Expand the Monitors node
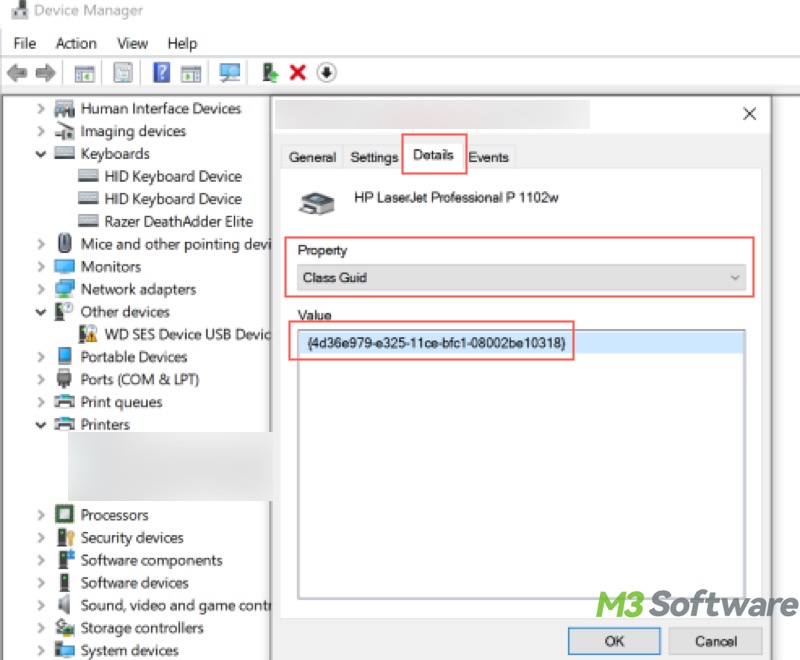 pyautogui.click(x=41, y=266)
